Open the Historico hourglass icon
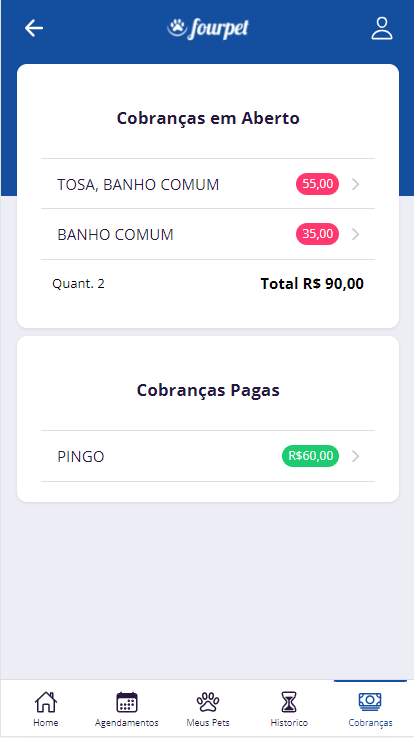Viewport: 414px width, 738px height. [289, 702]
